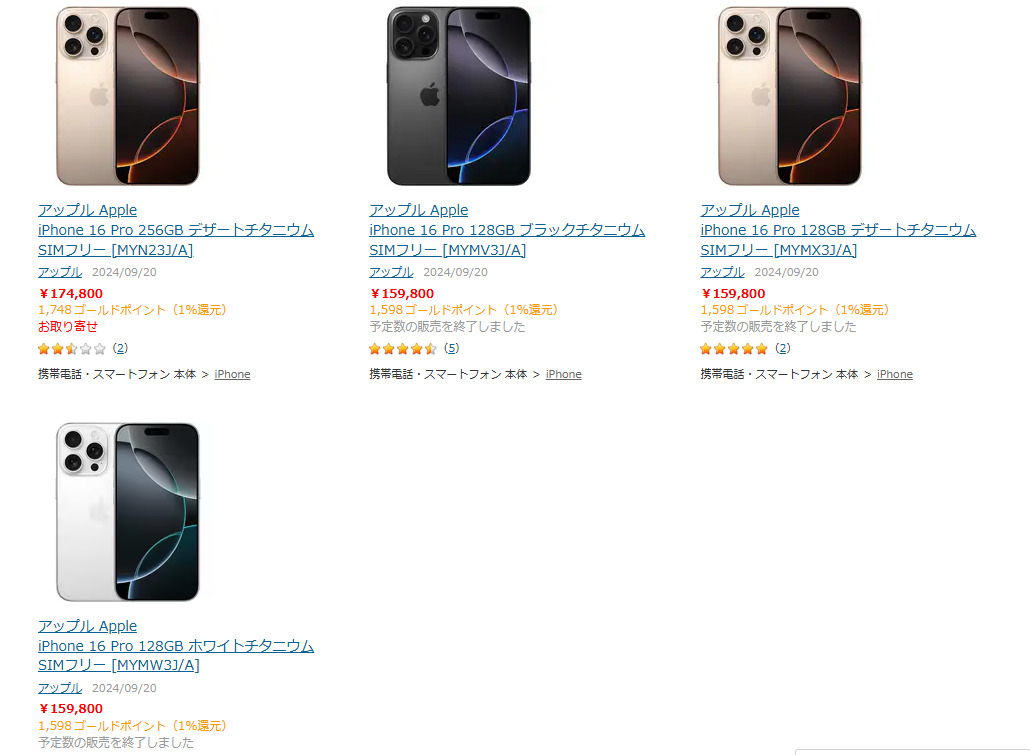The image size is (1030, 755).
Task: Open the (2) reviews for 128GB Desert Titanium
Action: 782,349
